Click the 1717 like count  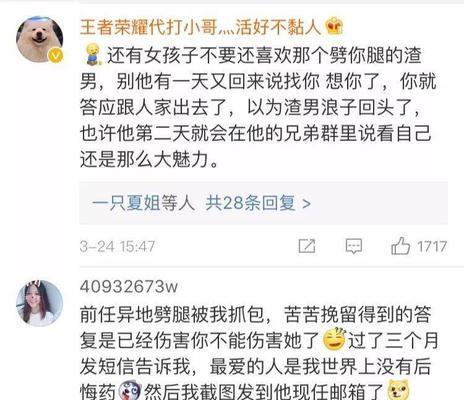point(432,247)
